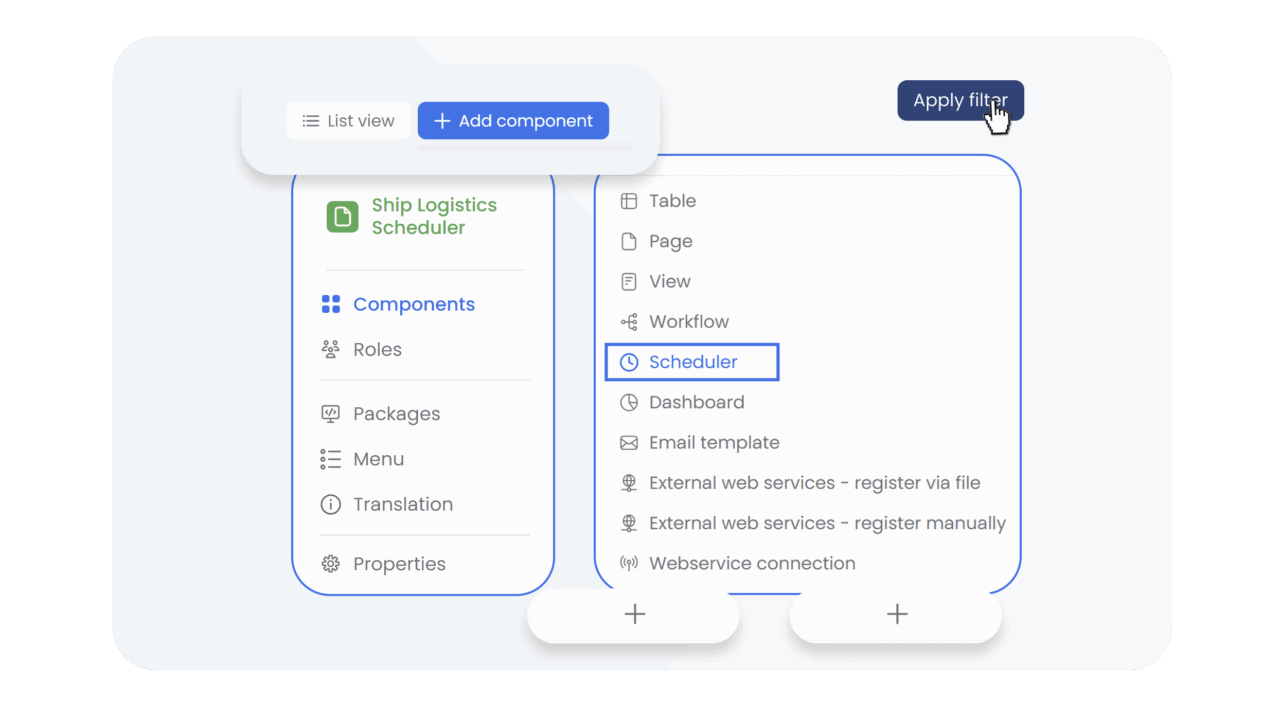
Task: Select the Page component entry
Action: point(670,241)
